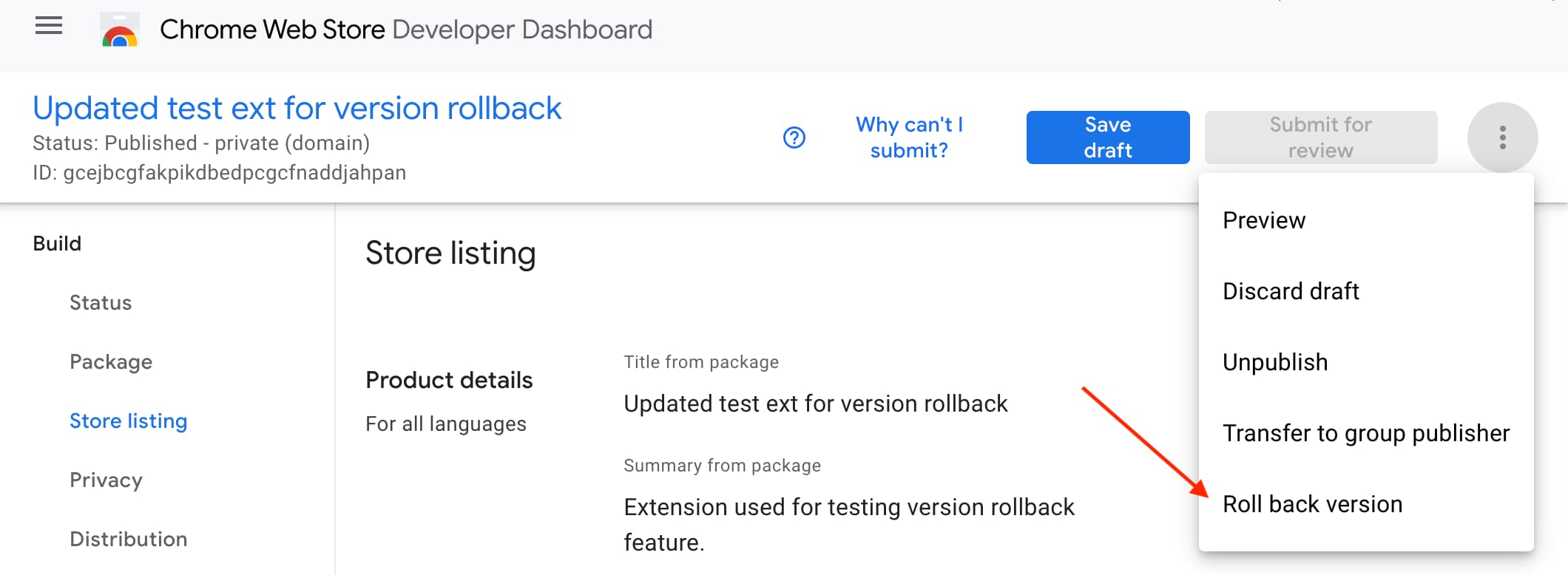Click the 'Why can't I submit?' link
This screenshot has height=575, width=1568.
[909, 137]
